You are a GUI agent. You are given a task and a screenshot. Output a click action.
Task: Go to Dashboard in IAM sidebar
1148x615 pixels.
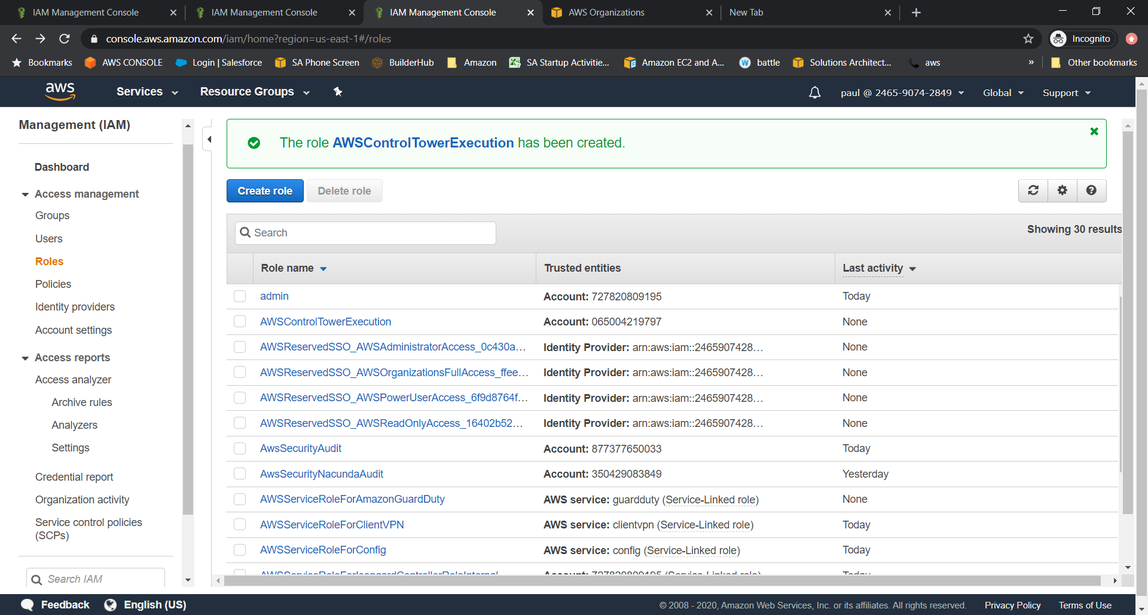pyautogui.click(x=62, y=167)
